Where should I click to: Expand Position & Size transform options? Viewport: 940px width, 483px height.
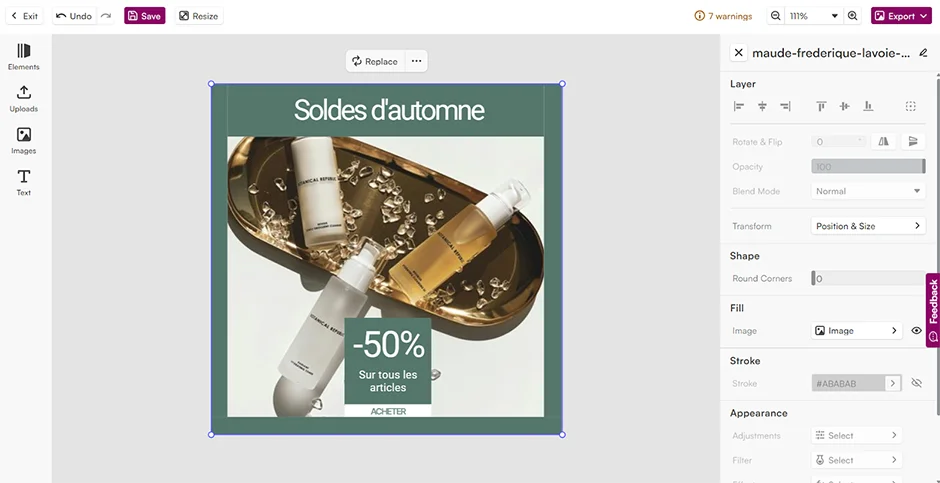[x=868, y=226]
